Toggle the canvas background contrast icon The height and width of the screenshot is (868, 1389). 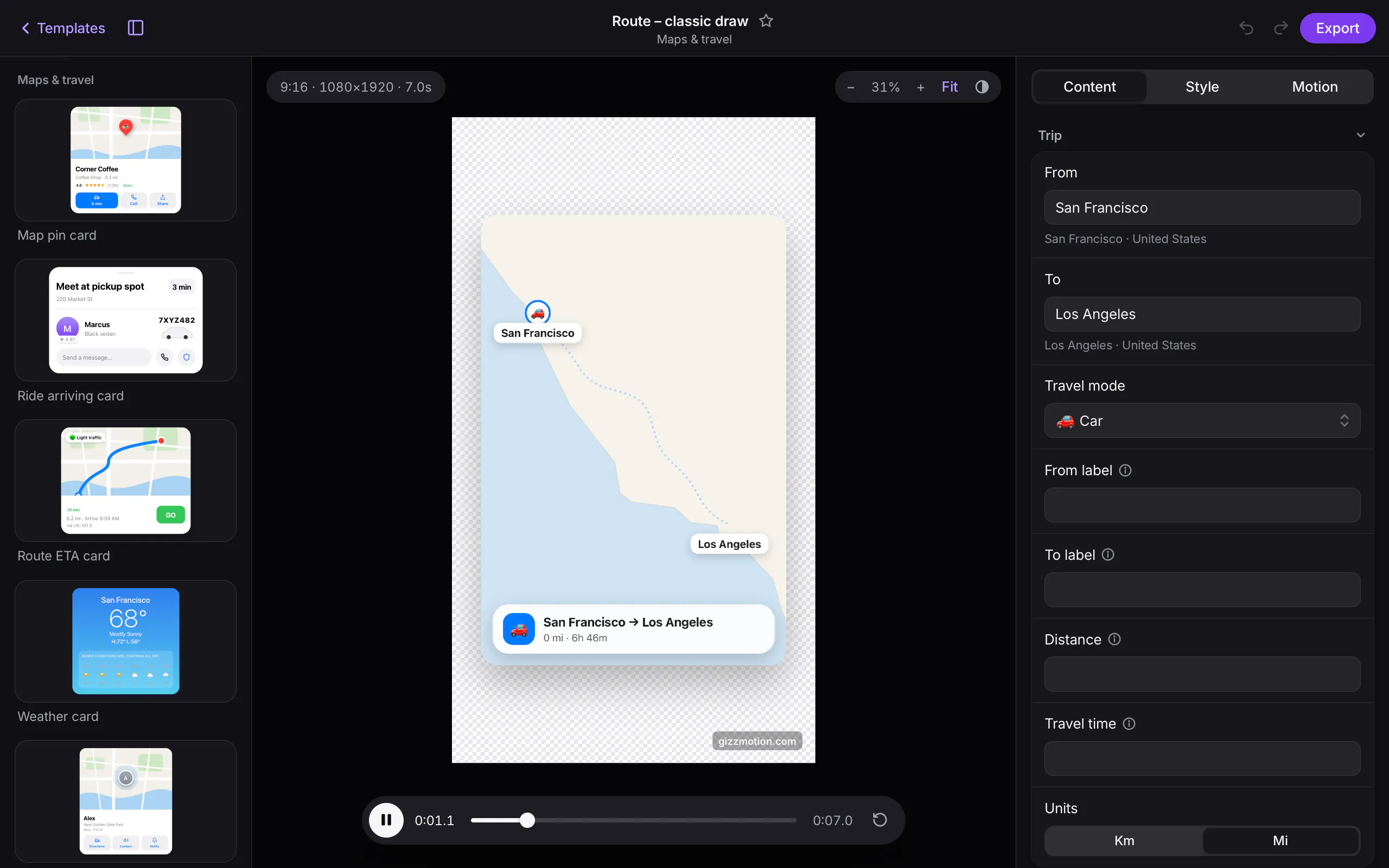(982, 87)
